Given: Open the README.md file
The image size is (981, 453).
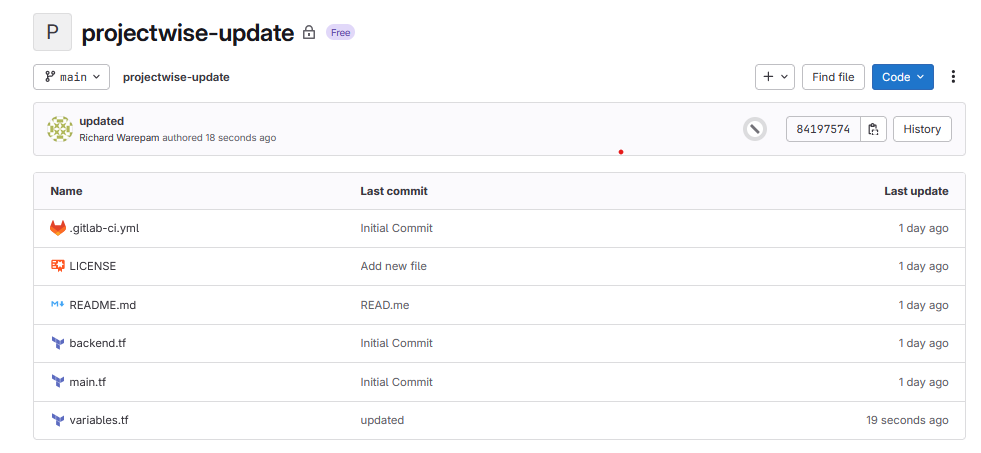Looking at the screenshot, I should coord(102,305).
